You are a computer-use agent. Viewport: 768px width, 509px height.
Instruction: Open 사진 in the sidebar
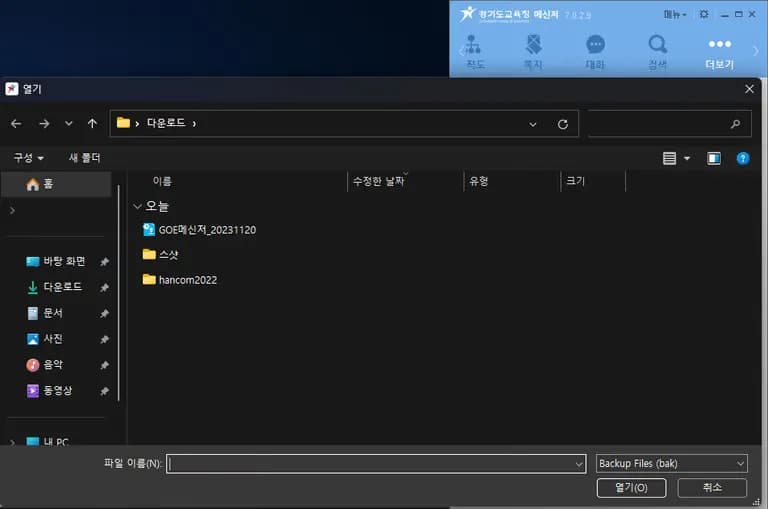pos(45,339)
